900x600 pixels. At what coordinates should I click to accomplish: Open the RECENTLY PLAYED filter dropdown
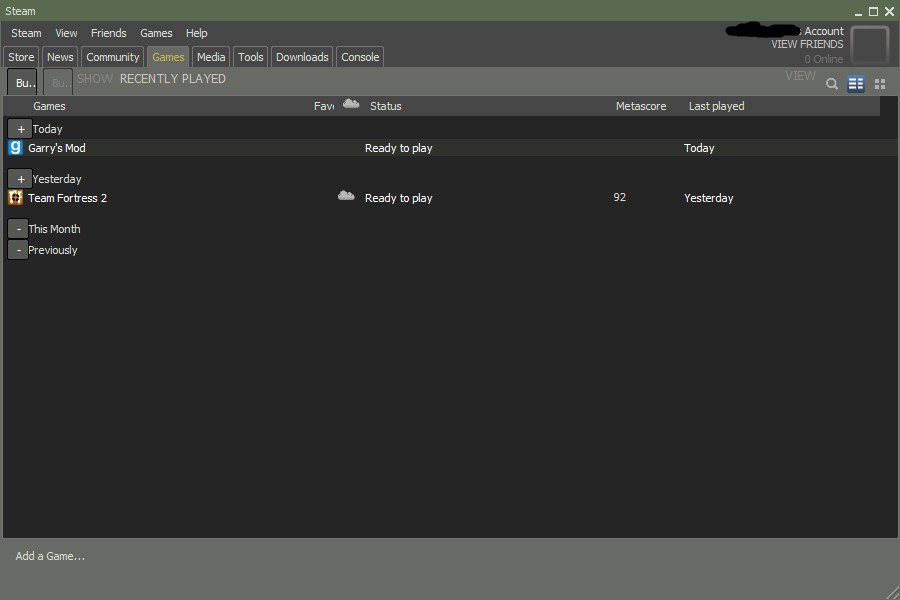coord(172,79)
